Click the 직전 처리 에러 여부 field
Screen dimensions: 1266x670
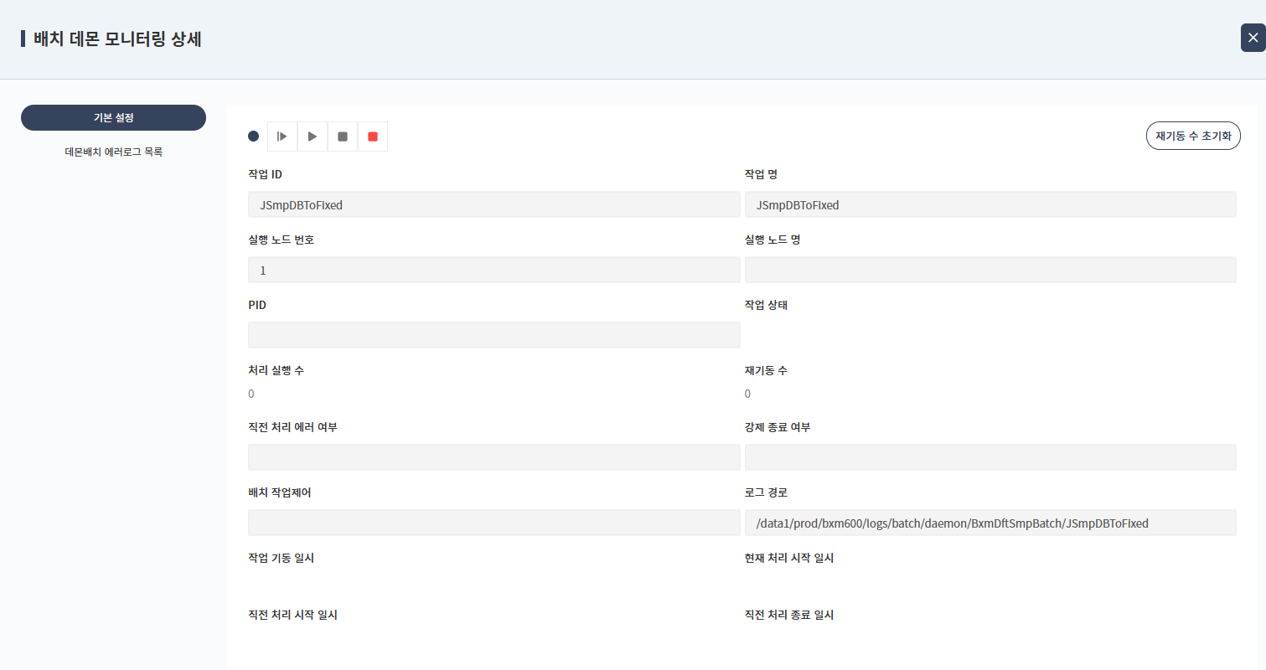[x=494, y=457]
